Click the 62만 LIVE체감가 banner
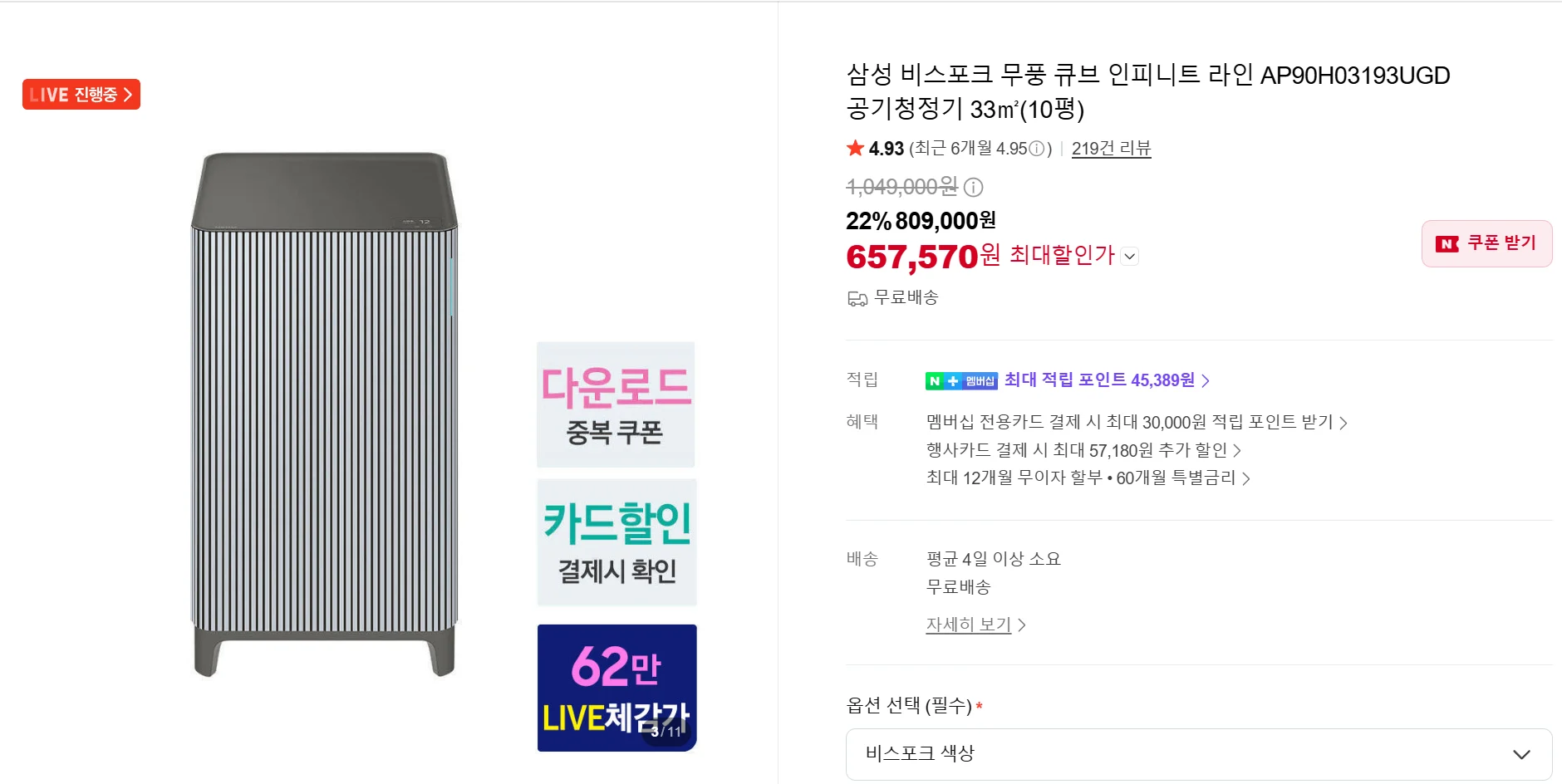 coord(616,688)
